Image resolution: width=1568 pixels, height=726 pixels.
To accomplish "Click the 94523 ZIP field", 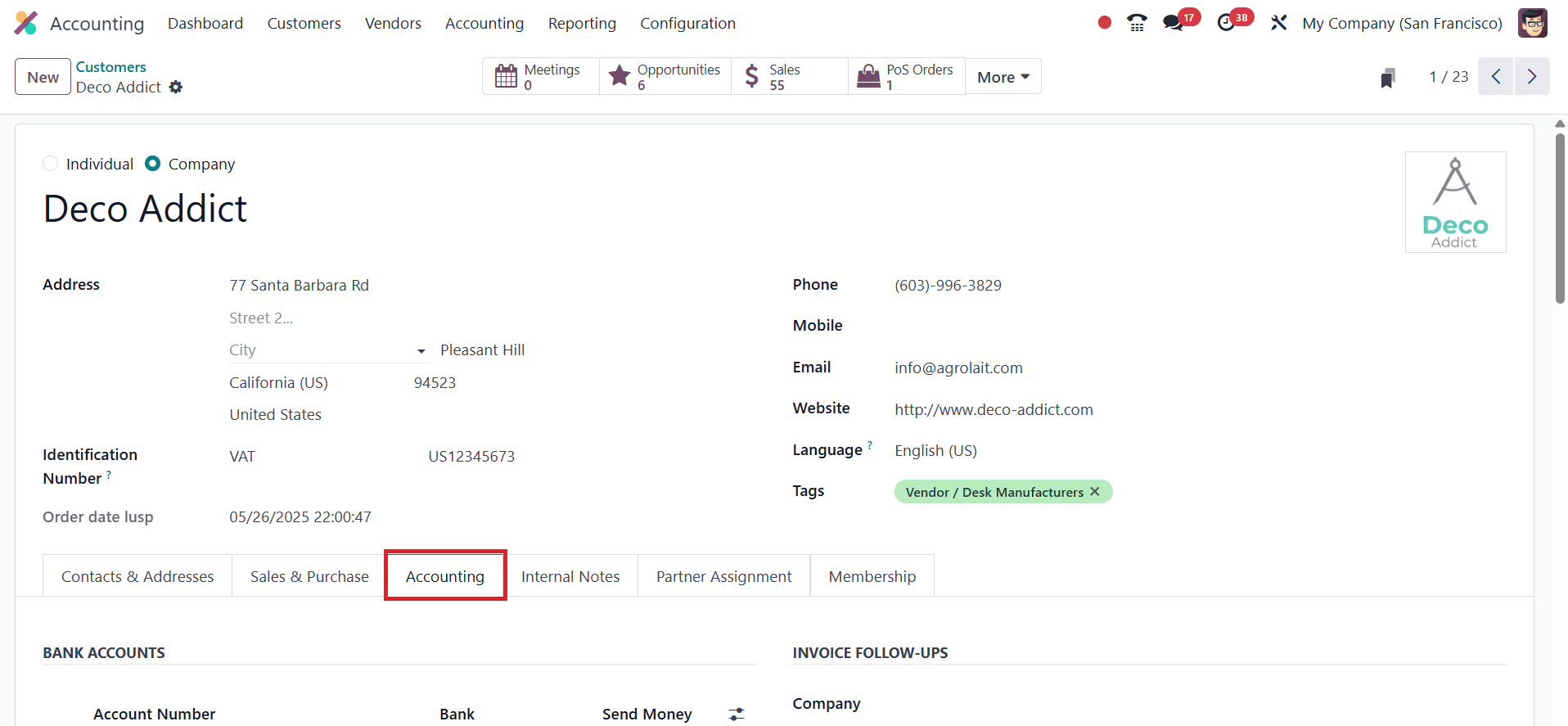I will pyautogui.click(x=435, y=383).
